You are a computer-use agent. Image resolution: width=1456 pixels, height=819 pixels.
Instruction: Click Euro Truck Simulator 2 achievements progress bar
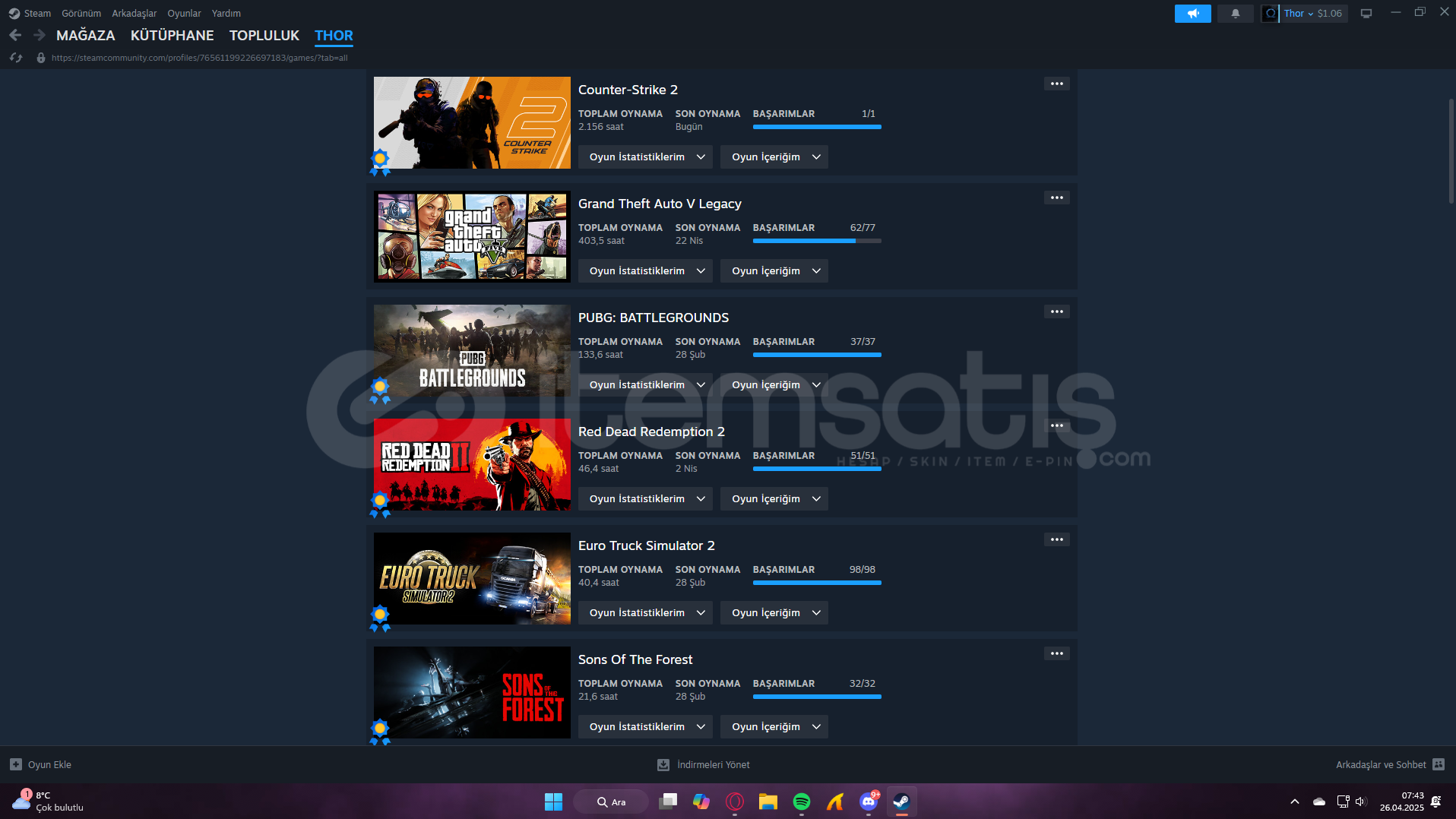(817, 583)
